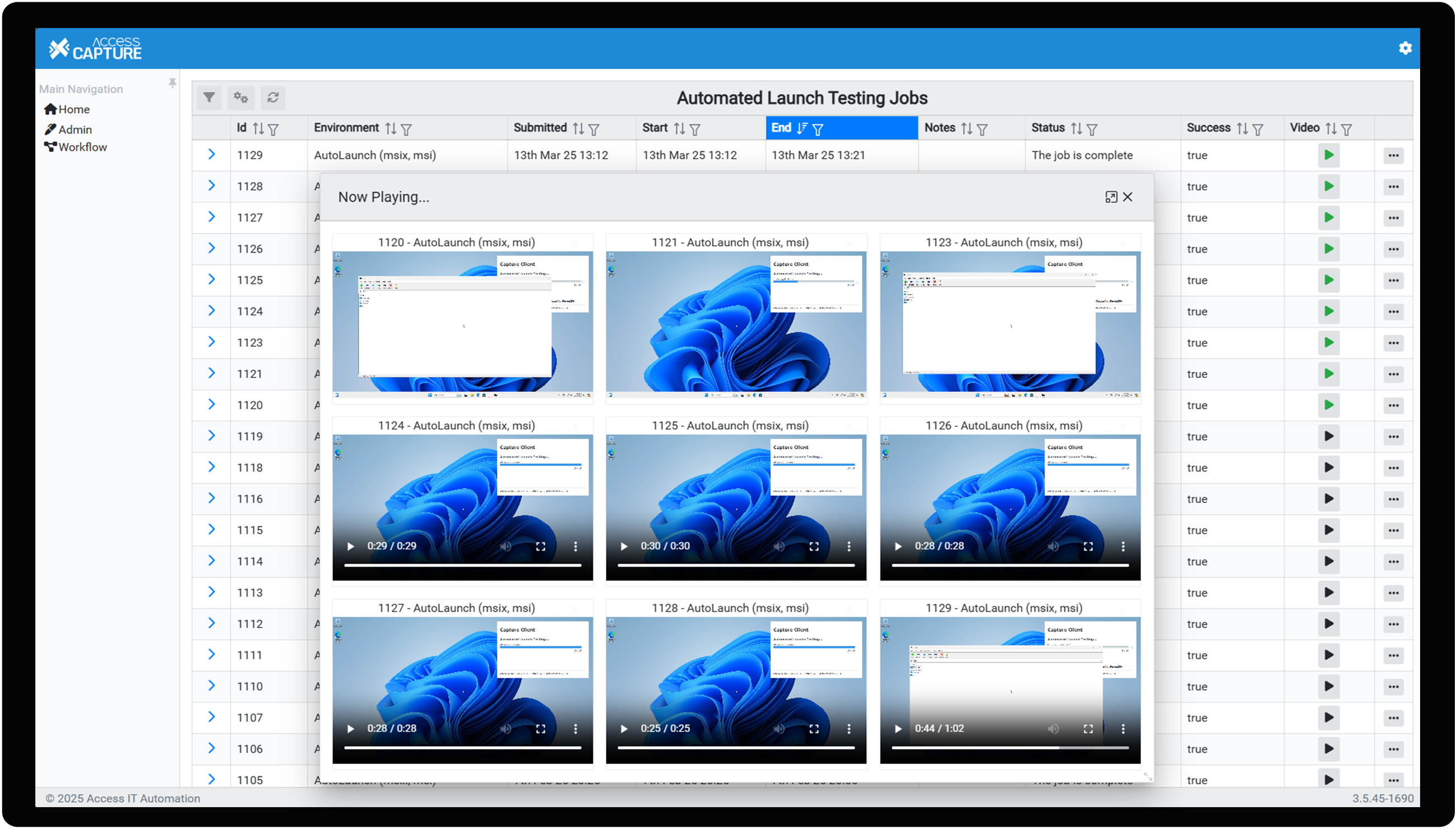The image size is (1456, 829).
Task: Open more options for job 1126 row
Action: point(1393,249)
